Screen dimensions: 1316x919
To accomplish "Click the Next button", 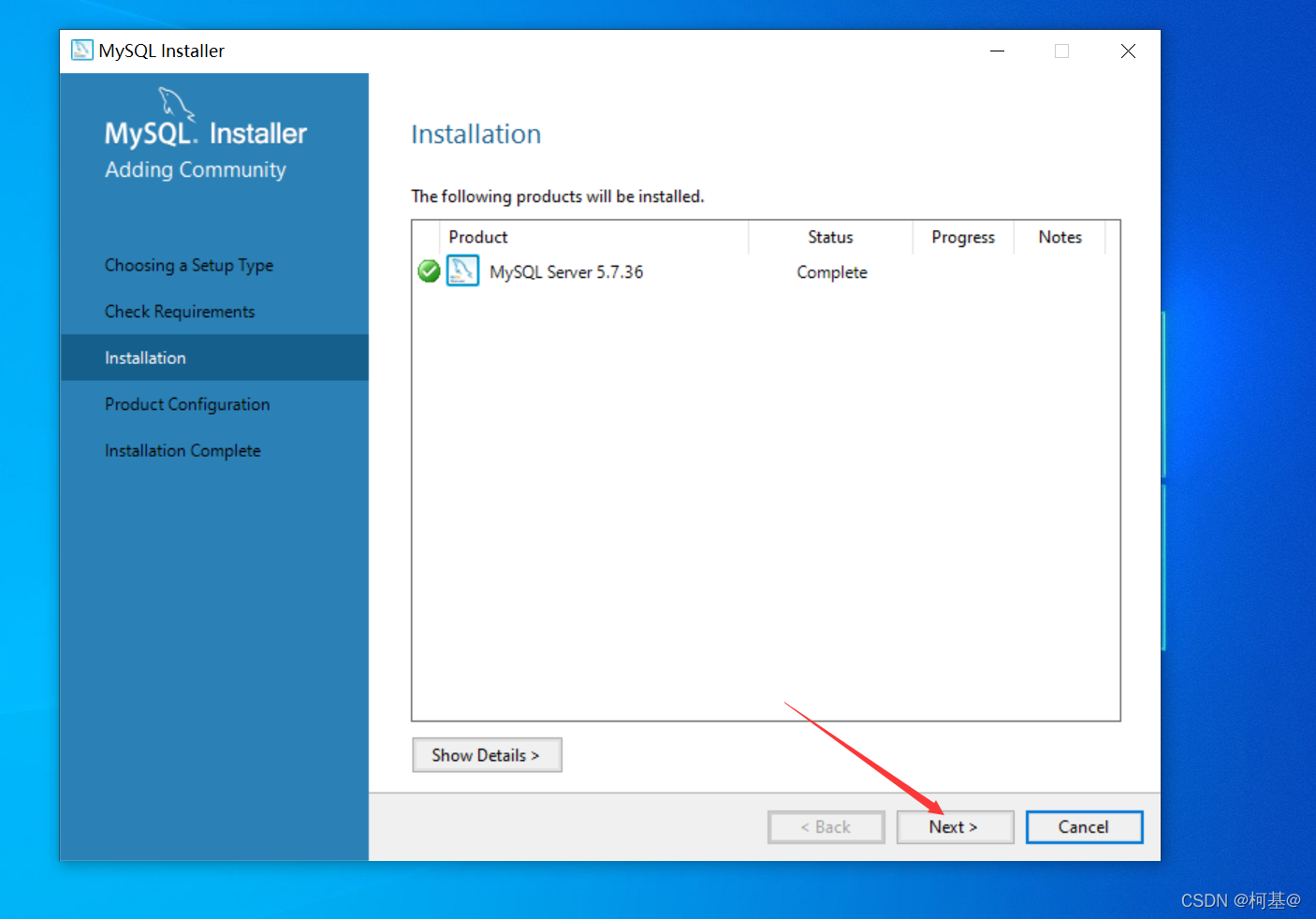I will pyautogui.click(x=955, y=827).
